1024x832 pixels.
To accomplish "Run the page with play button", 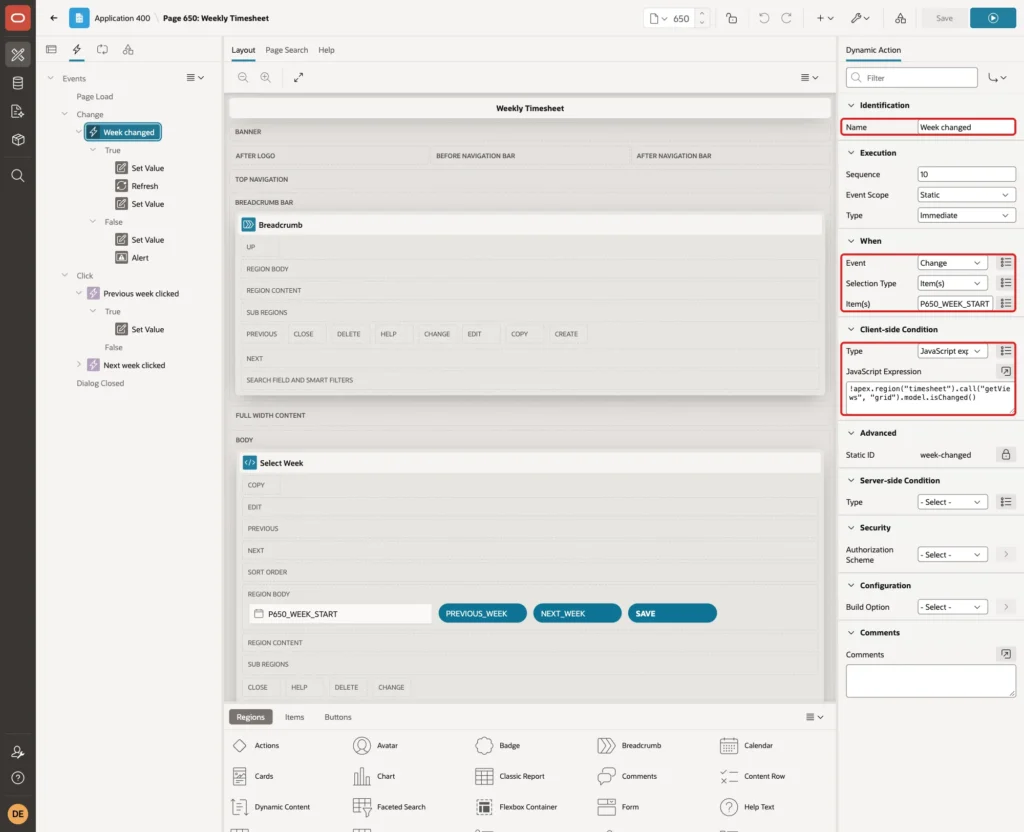I will (993, 18).
